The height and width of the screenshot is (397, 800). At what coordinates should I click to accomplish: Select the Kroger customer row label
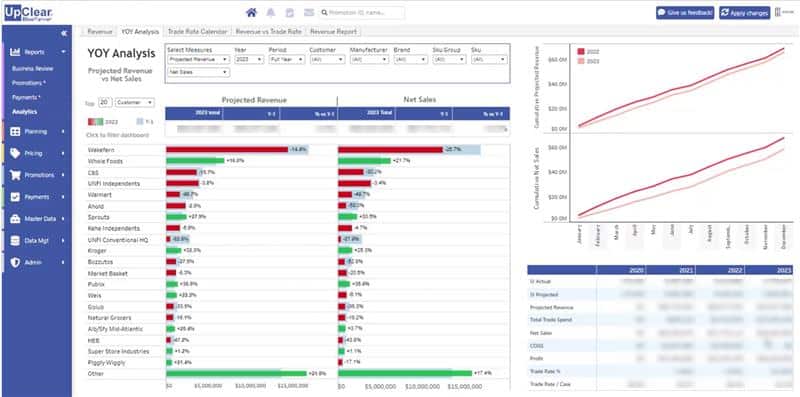coord(96,251)
